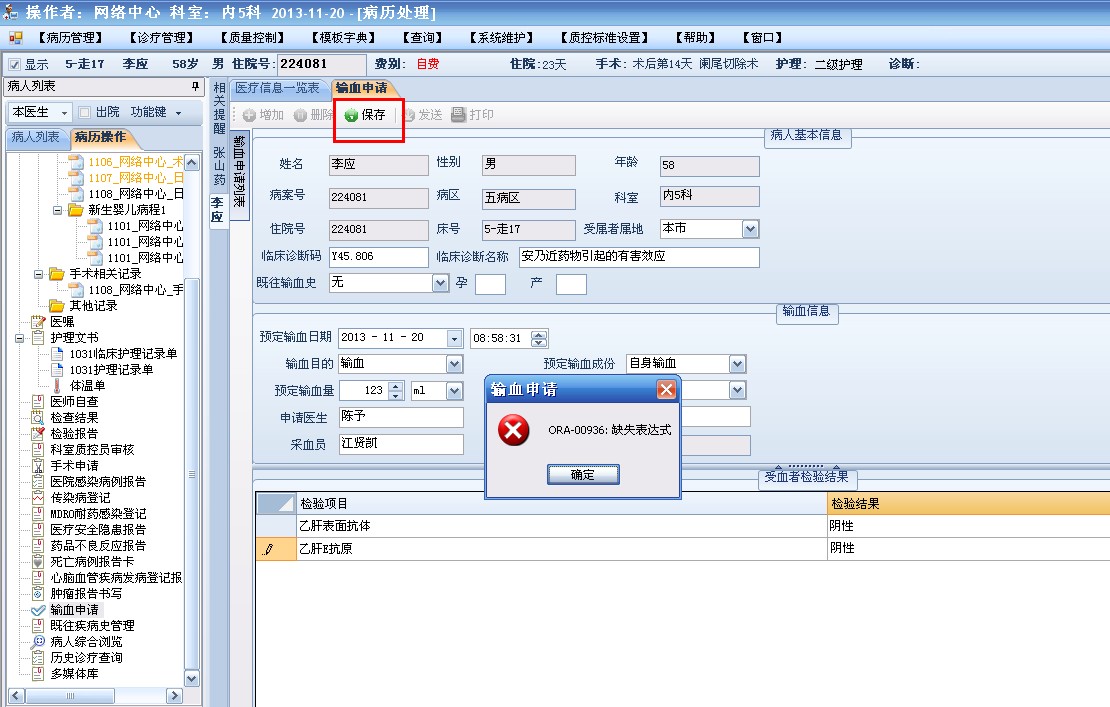Adjust time with the 08:58:31 spinner
The image size is (1110, 707).
539,338
